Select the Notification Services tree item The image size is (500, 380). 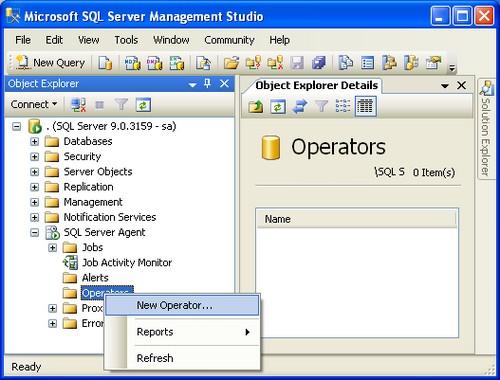point(110,217)
